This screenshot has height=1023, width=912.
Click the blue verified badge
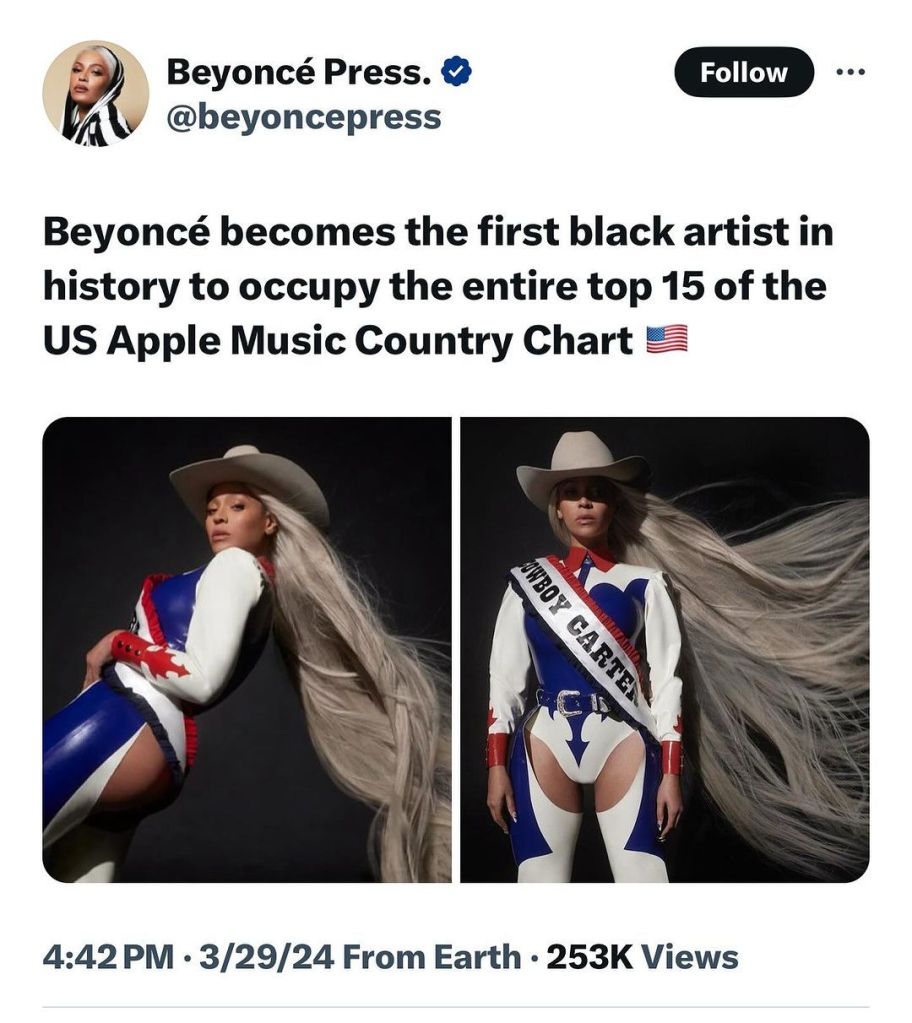click(x=457, y=72)
